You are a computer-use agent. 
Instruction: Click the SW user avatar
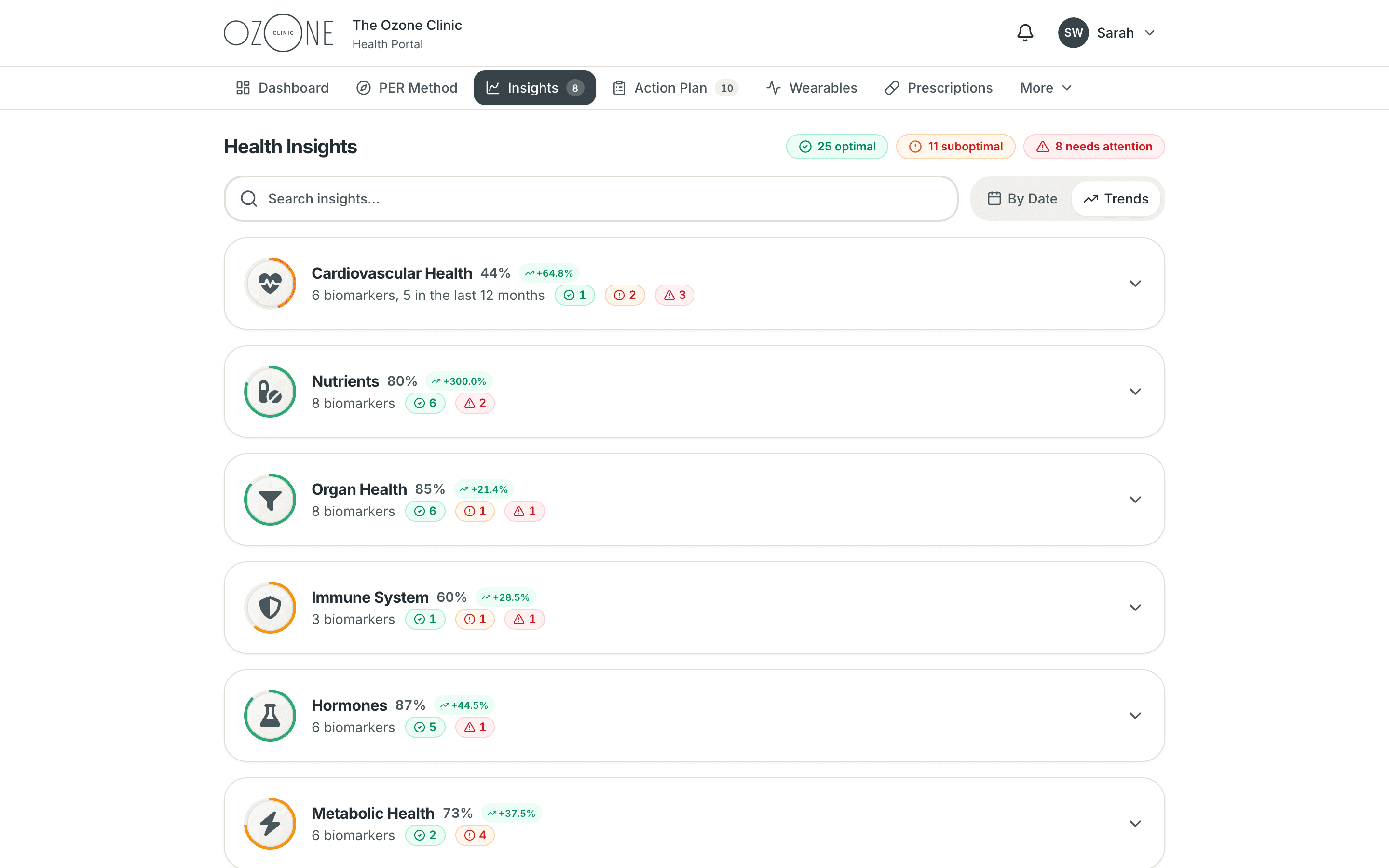1073,33
